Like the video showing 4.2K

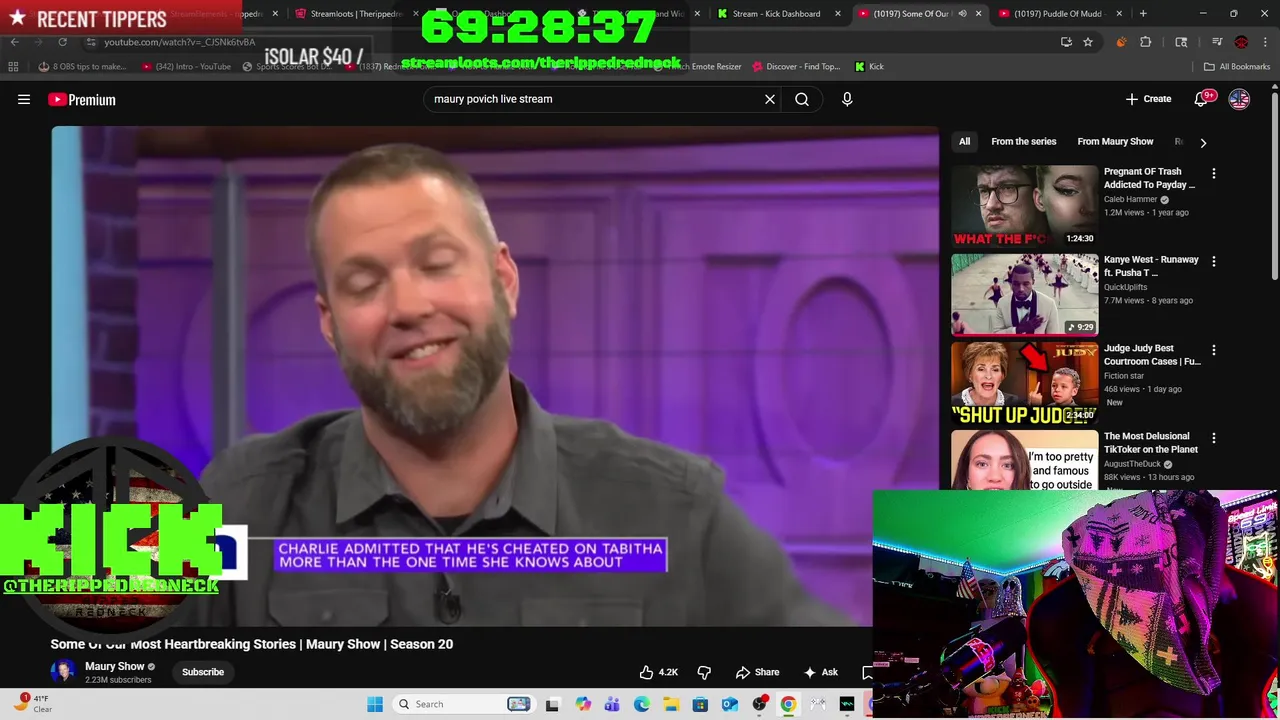(x=658, y=672)
